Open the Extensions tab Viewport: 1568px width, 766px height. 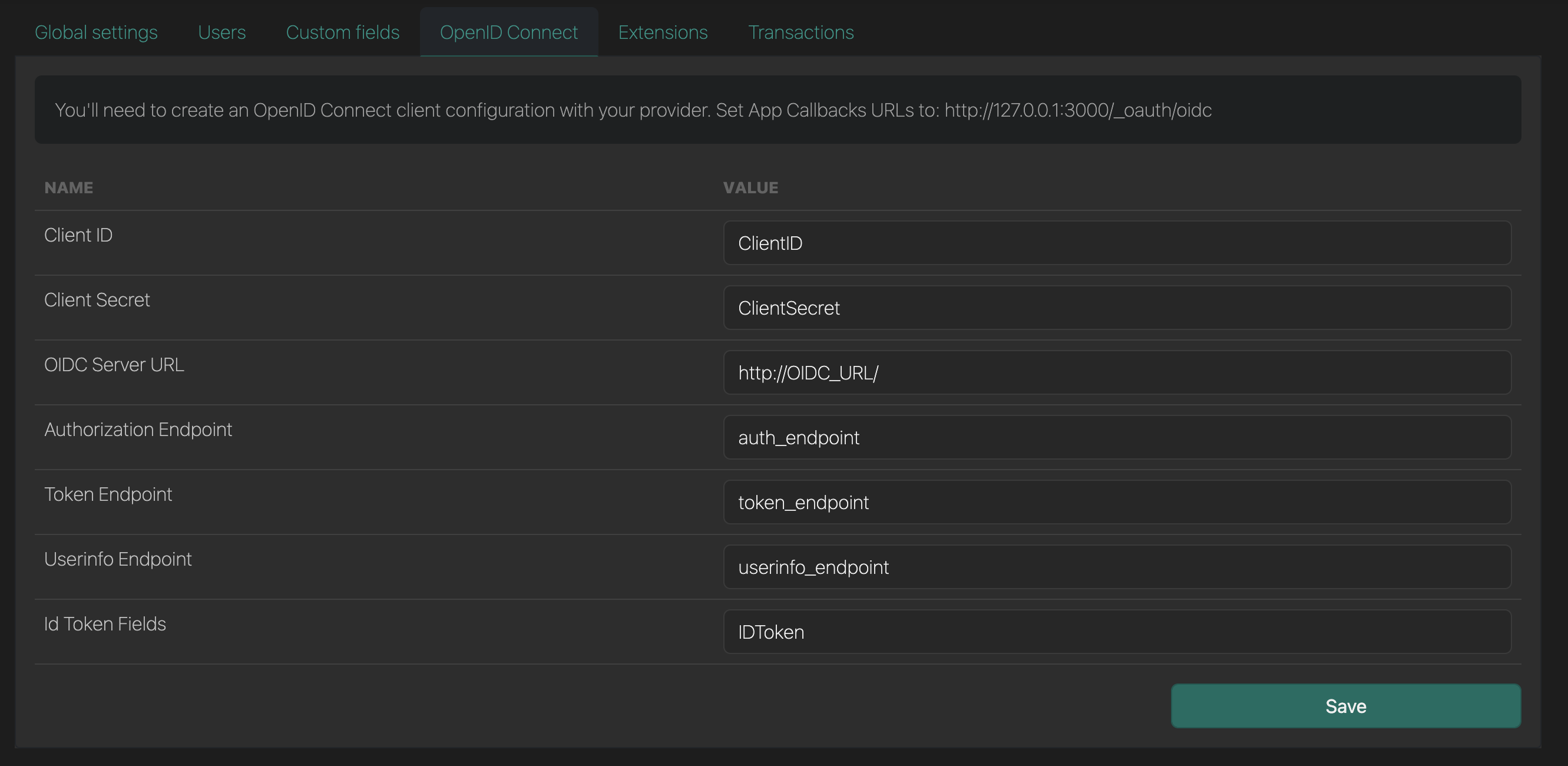tap(662, 32)
